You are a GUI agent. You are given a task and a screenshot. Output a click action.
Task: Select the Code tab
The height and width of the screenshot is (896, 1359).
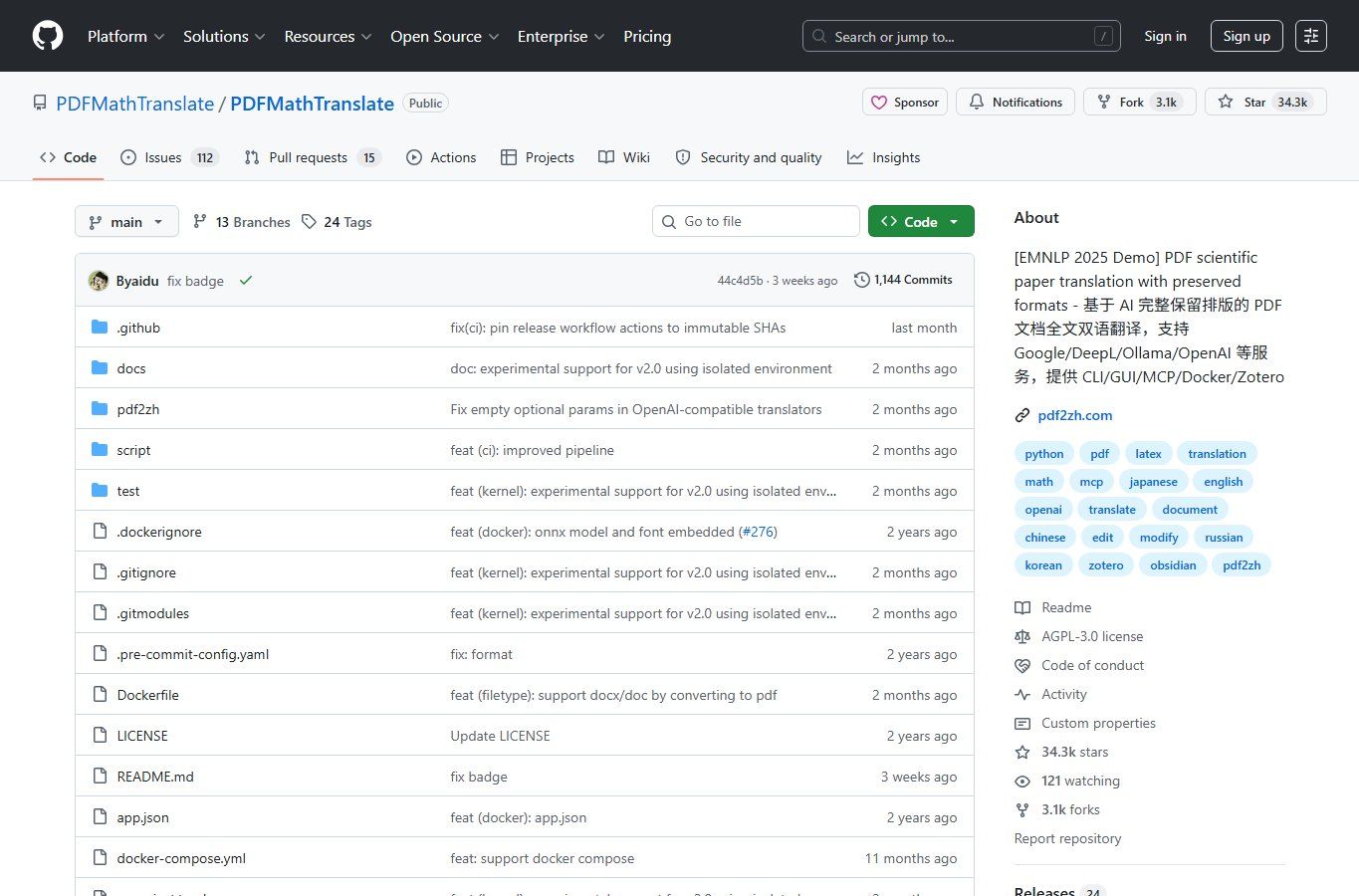click(68, 157)
